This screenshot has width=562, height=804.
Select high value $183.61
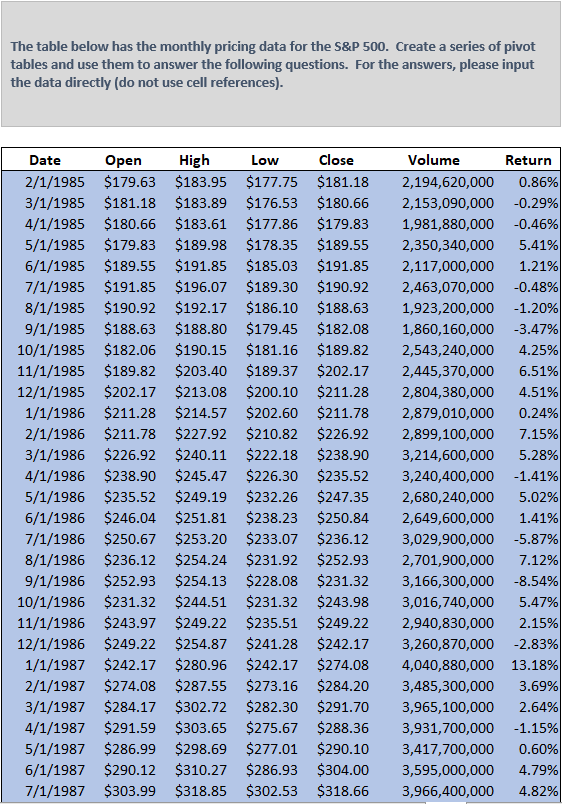click(200, 224)
